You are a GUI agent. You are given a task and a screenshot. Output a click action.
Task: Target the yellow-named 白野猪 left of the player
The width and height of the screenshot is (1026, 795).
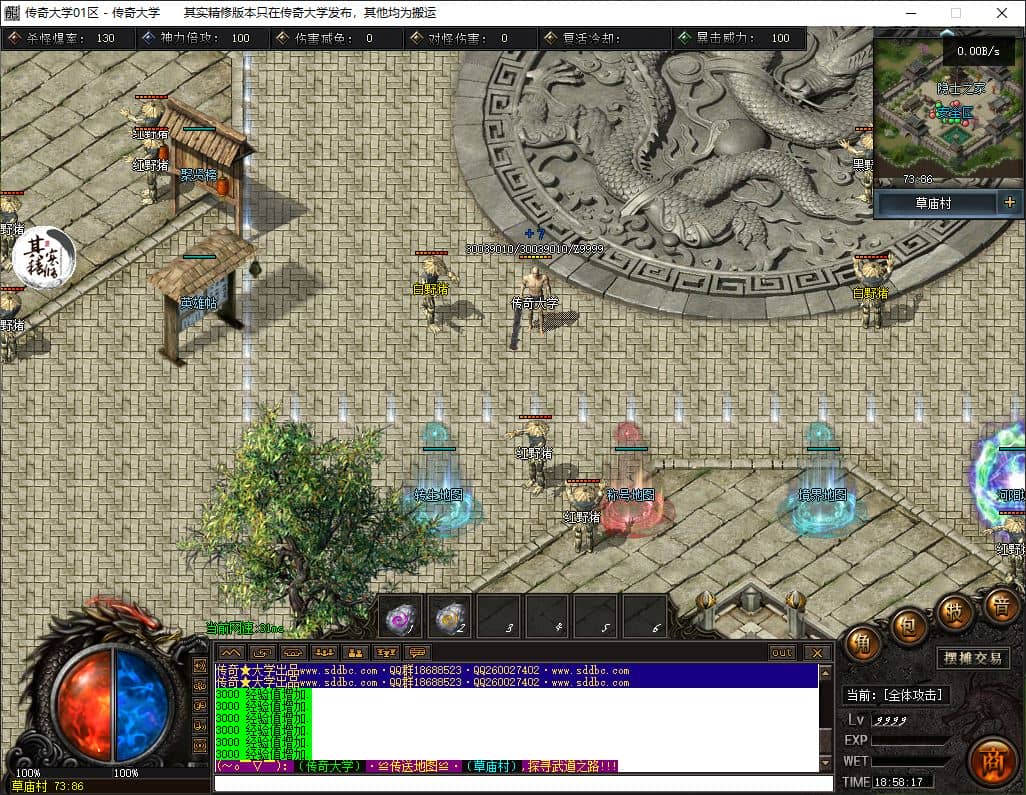pyautogui.click(x=432, y=292)
